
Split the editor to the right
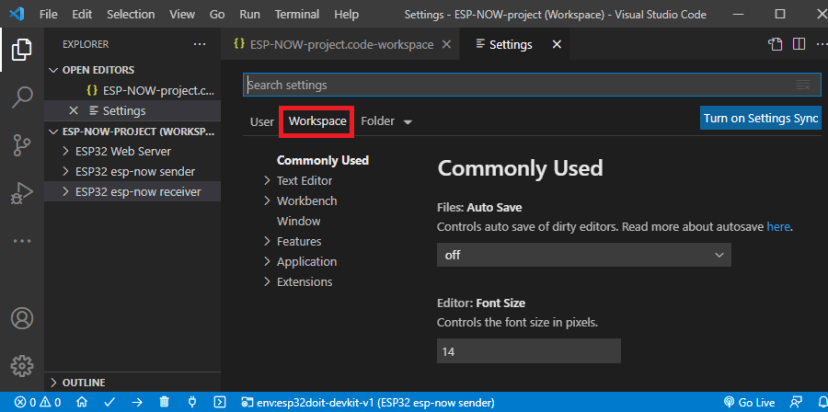[799, 44]
